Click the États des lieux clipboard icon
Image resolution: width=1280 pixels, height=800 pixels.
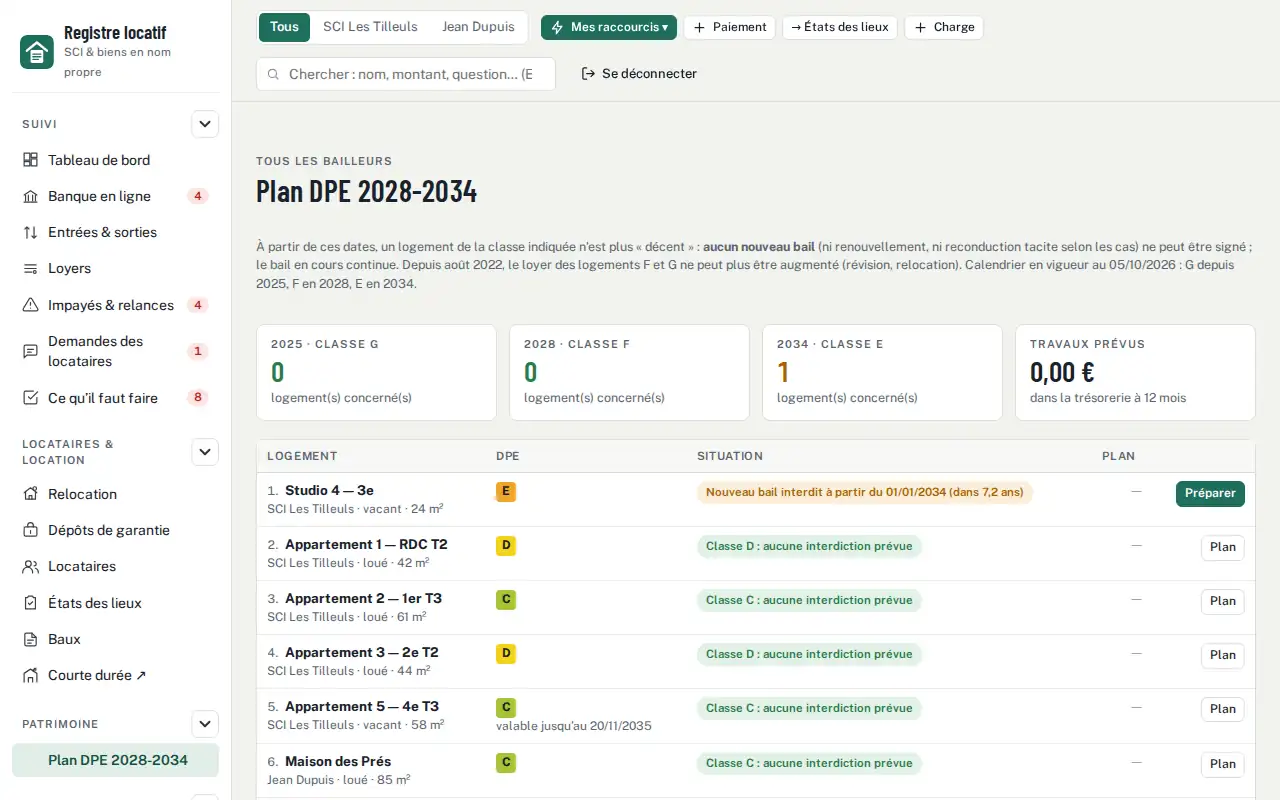pos(30,603)
